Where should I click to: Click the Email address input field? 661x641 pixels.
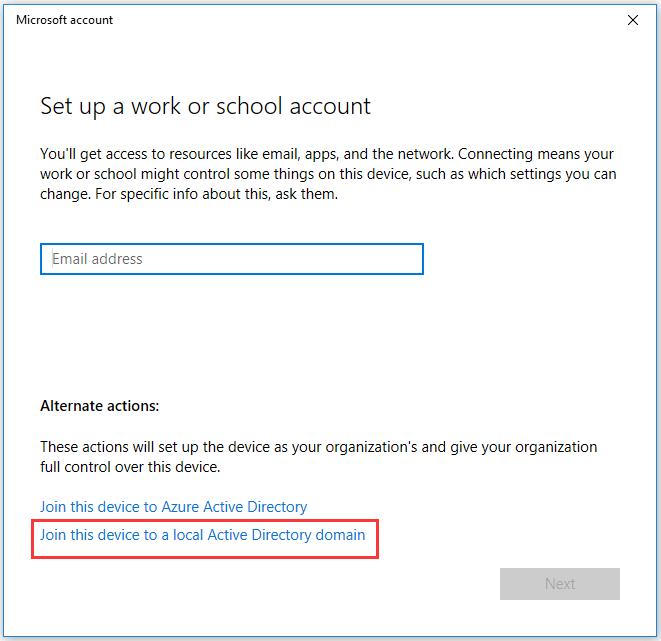pos(232,259)
